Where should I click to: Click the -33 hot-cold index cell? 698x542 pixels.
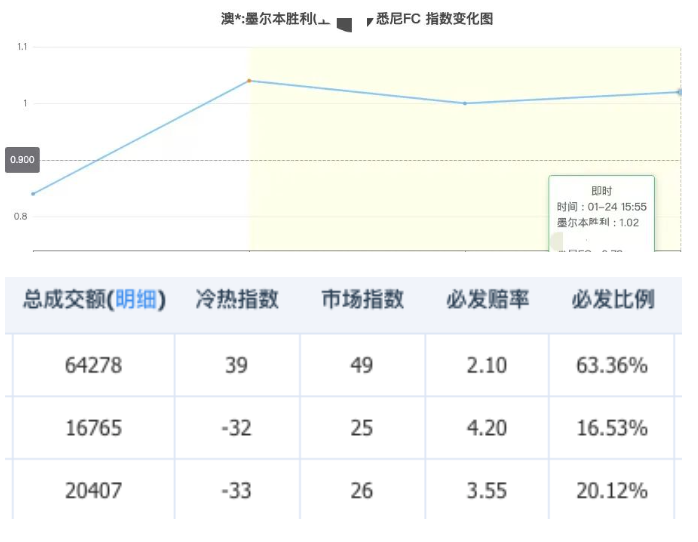(237, 491)
